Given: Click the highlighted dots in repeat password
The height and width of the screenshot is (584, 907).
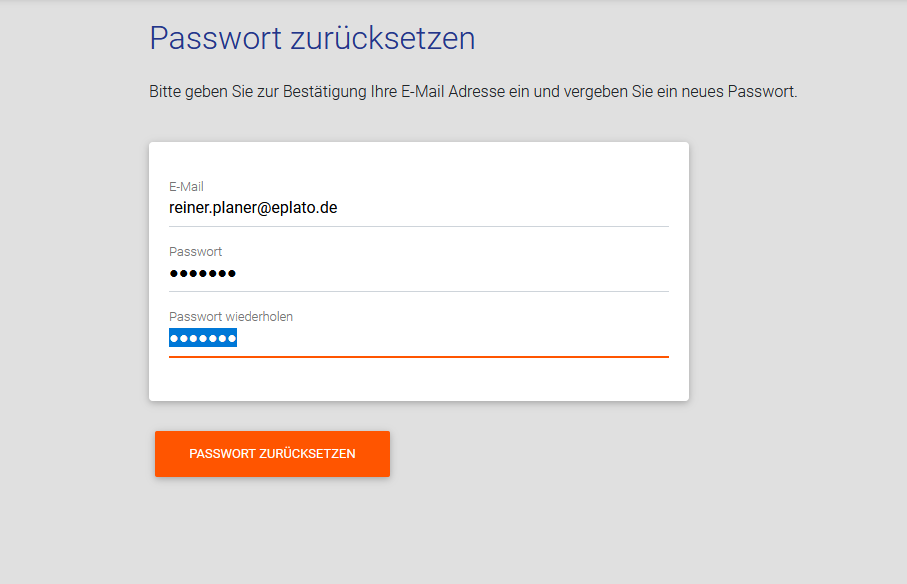Looking at the screenshot, I should pos(203,338).
